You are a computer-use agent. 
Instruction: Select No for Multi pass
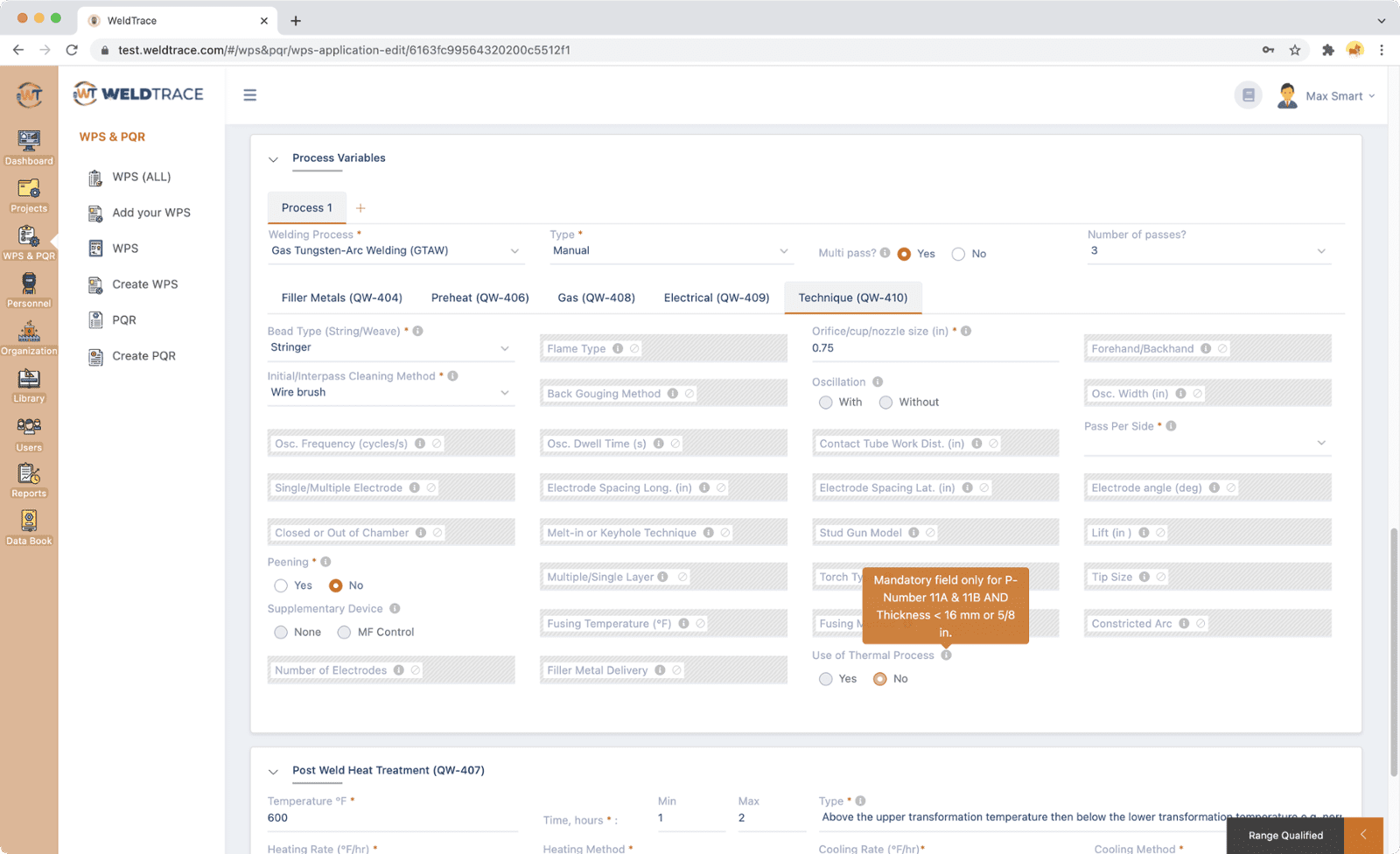tap(959, 255)
